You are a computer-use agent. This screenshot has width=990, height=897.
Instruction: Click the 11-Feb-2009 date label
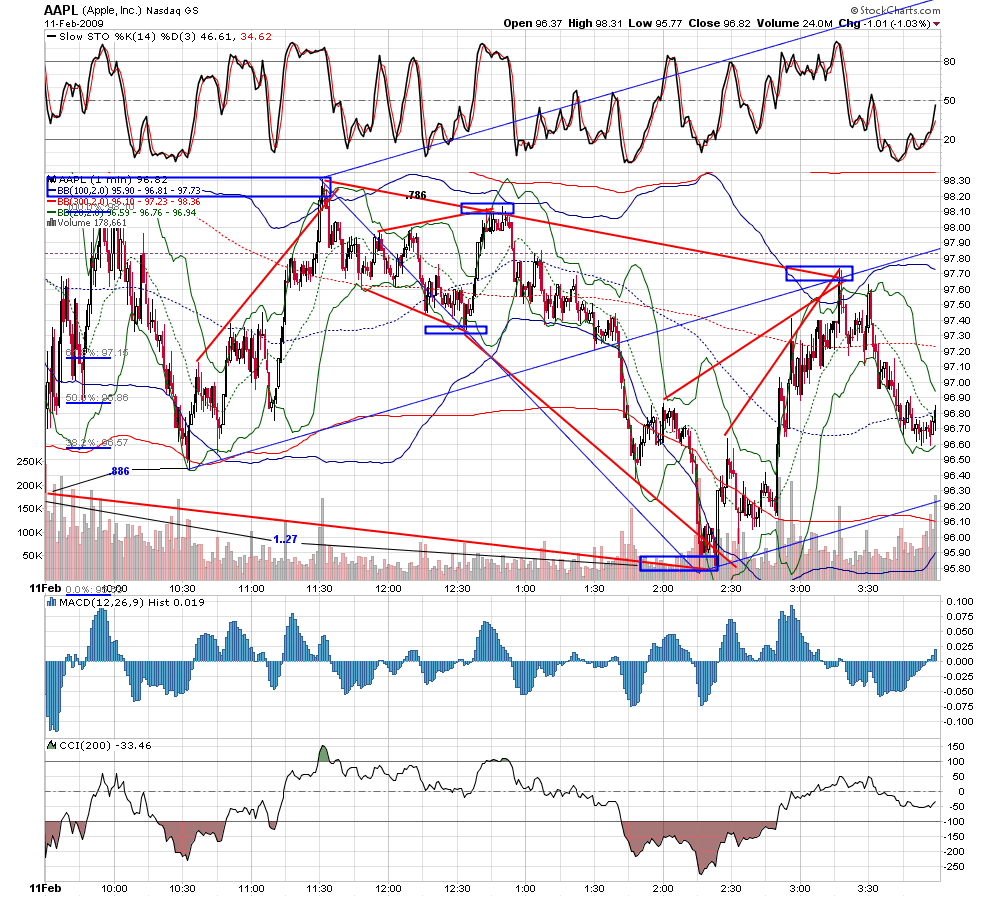[x=74, y=23]
